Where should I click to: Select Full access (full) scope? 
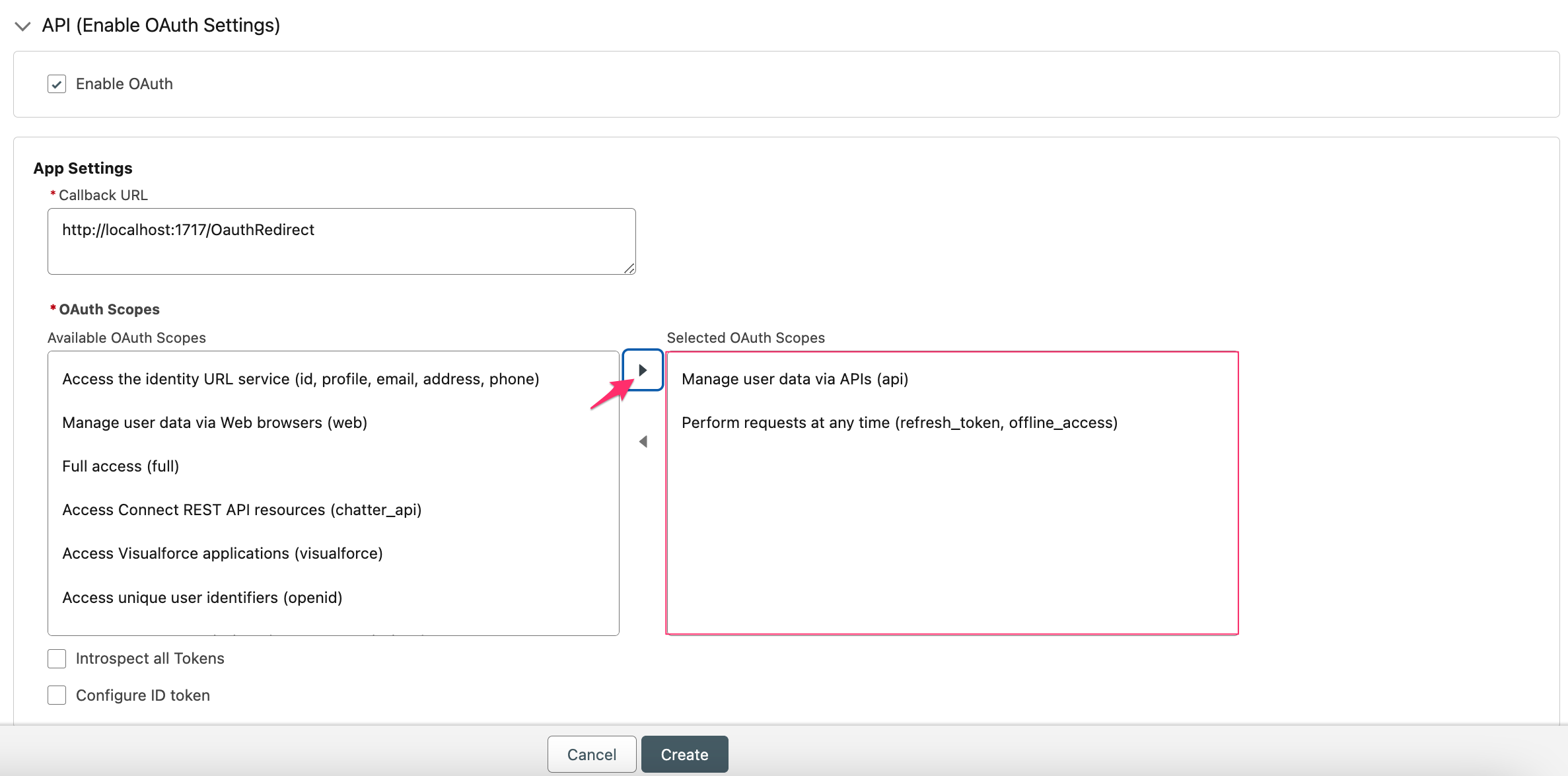120,466
